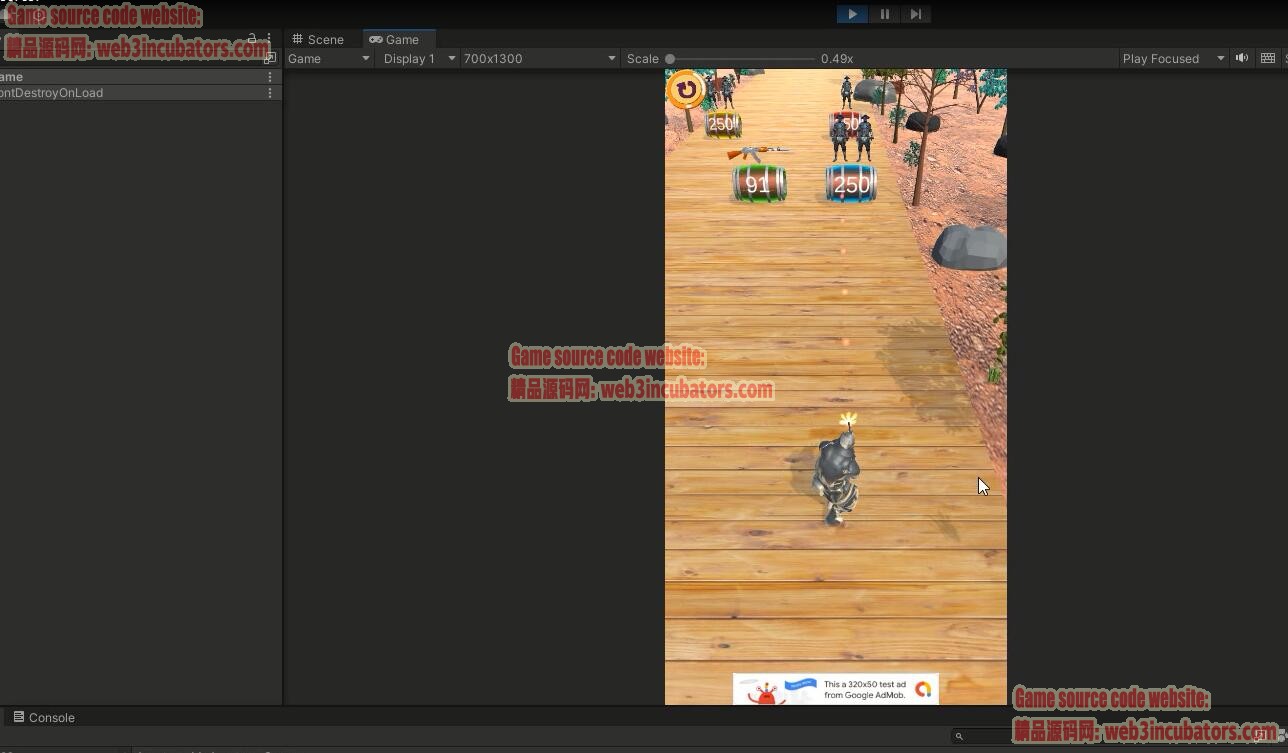
Task: Open the Hierarchy panel three-dot menu
Action: tap(269, 39)
